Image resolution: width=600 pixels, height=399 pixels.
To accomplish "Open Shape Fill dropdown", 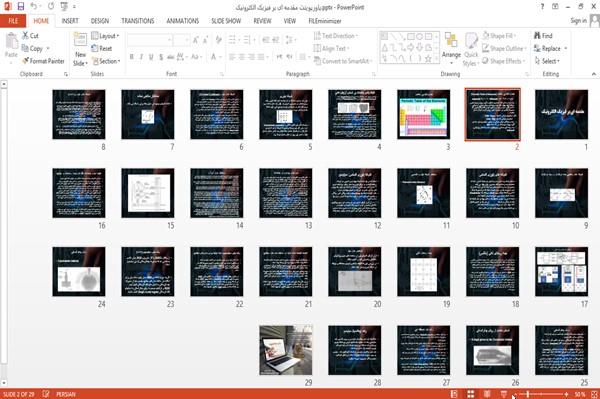I will 499,36.
